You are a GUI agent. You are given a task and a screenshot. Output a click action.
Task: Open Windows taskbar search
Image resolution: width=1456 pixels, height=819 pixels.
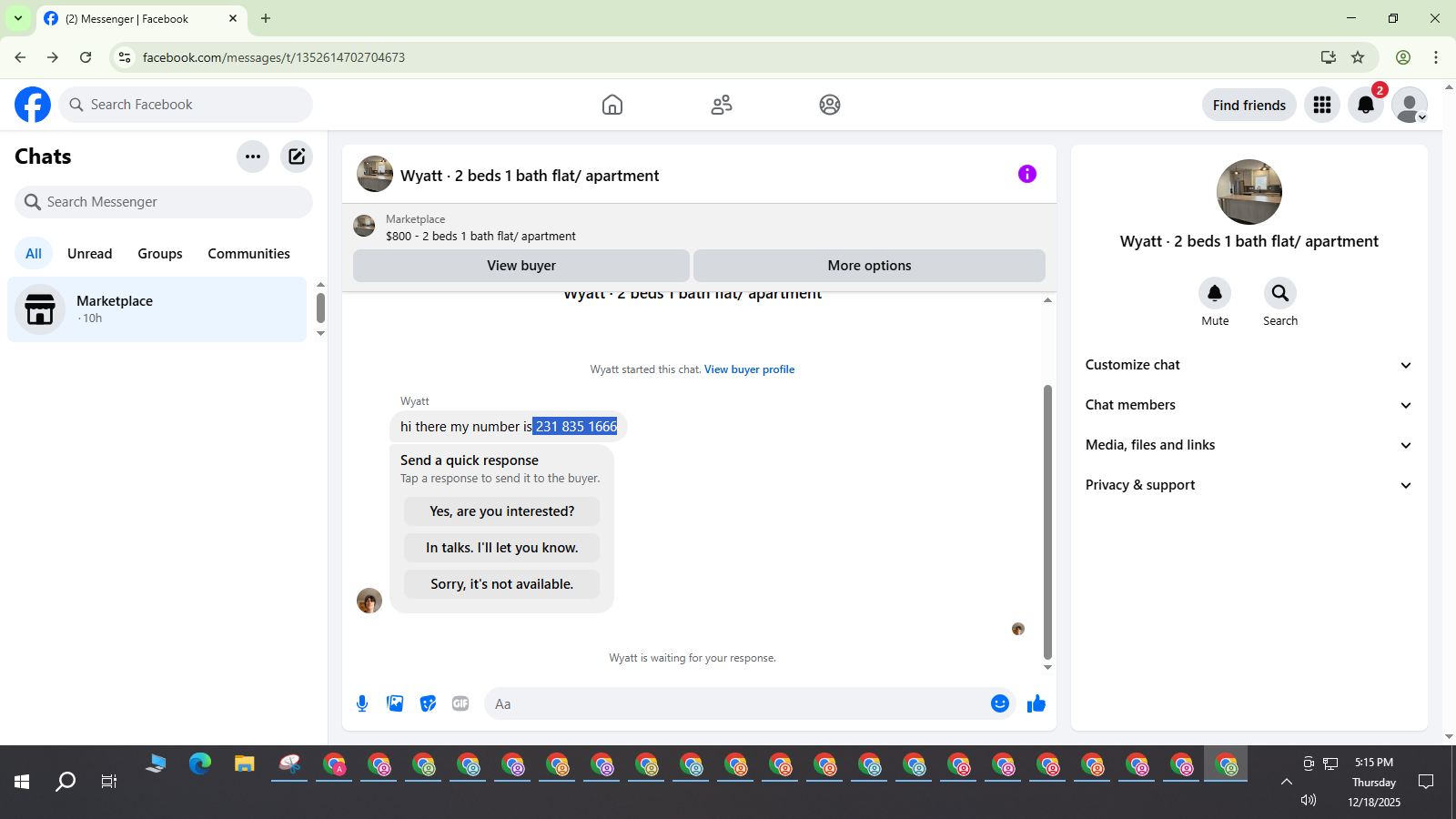coord(66,782)
